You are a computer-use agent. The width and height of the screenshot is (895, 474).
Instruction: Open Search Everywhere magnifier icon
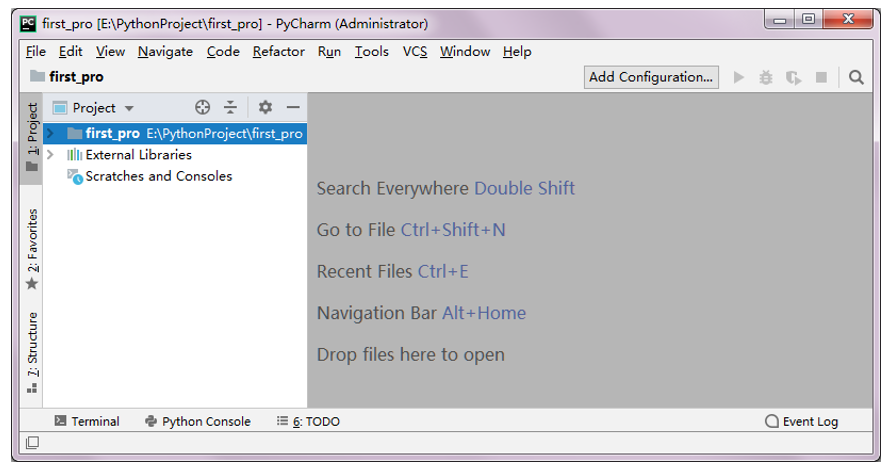856,77
